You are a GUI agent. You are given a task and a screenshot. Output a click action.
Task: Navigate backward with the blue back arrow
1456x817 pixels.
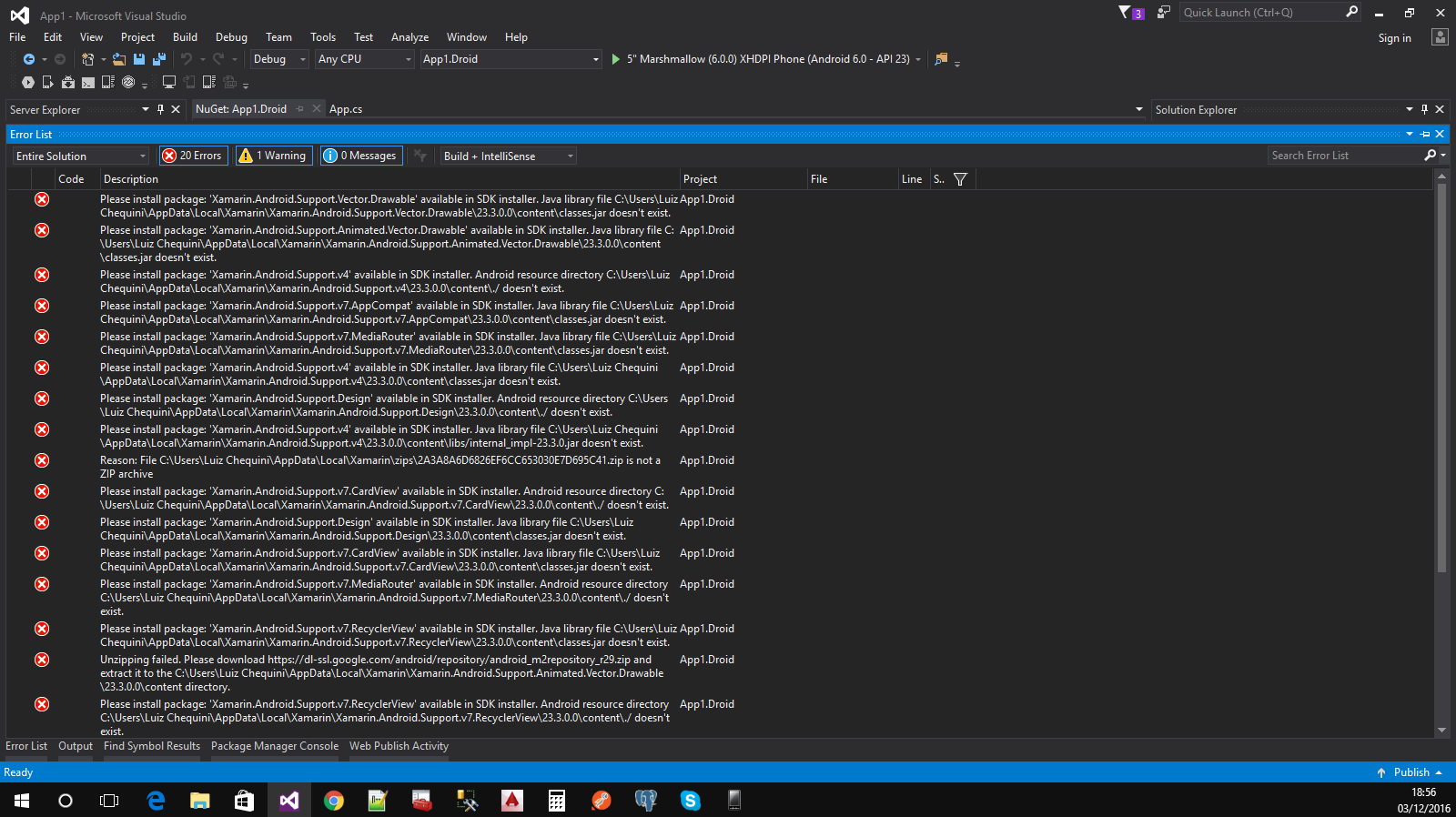29,59
